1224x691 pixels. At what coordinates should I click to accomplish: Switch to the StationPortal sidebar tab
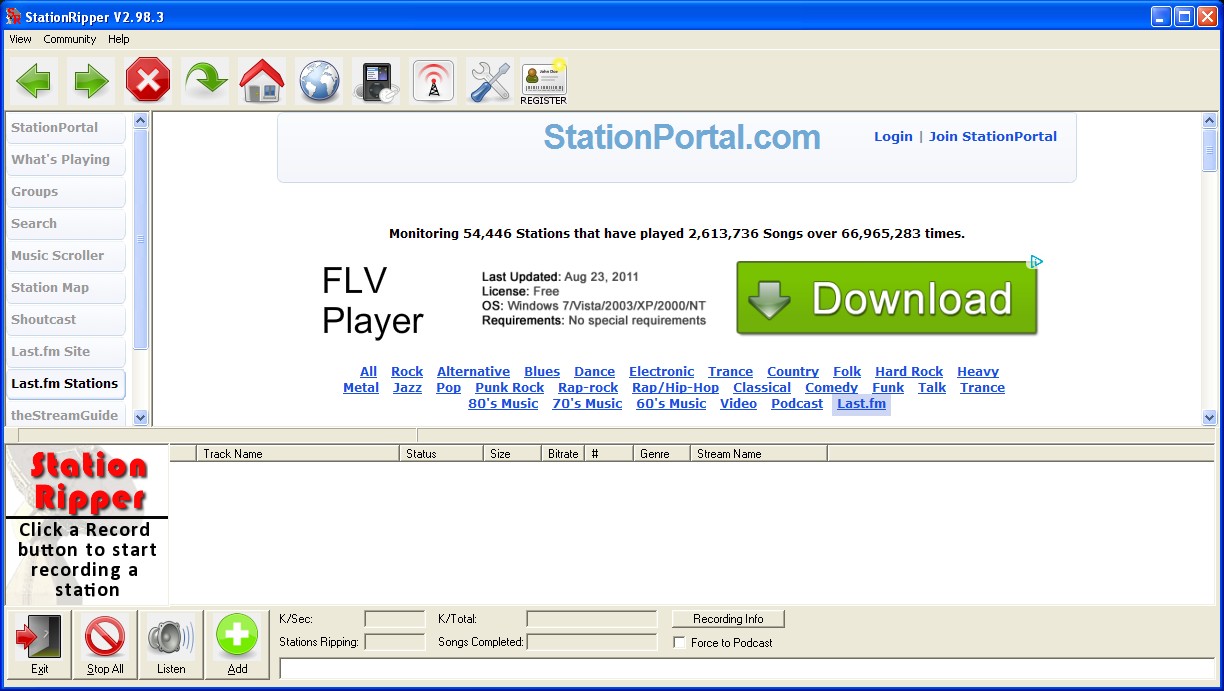click(66, 128)
